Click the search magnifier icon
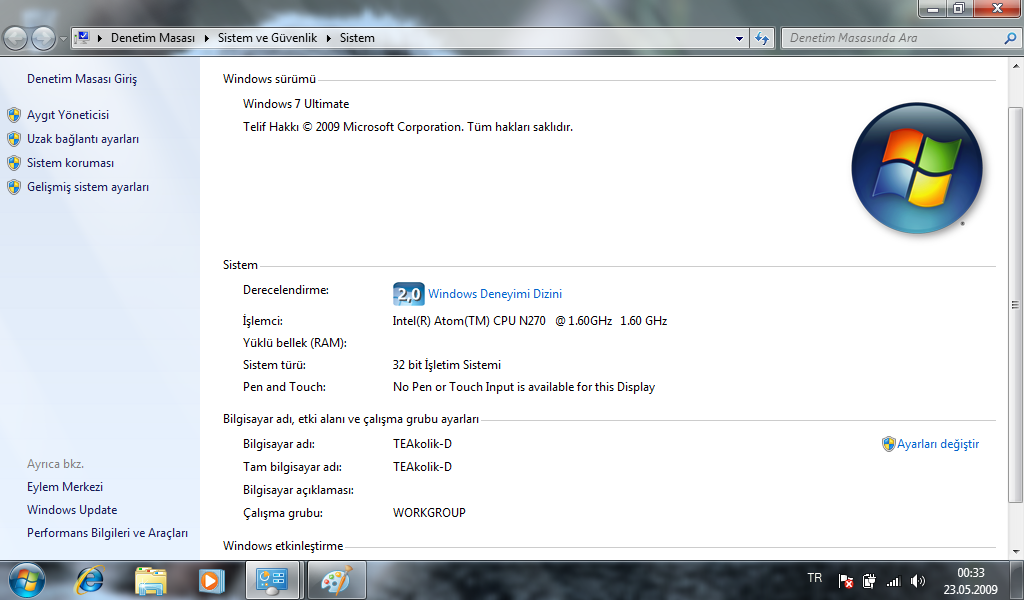 pyautogui.click(x=1010, y=39)
